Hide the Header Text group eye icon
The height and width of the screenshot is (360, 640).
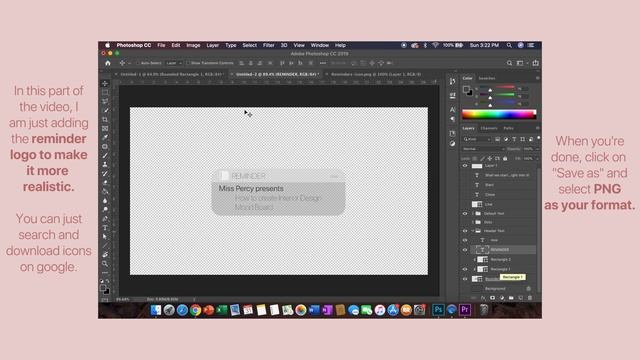464,231
